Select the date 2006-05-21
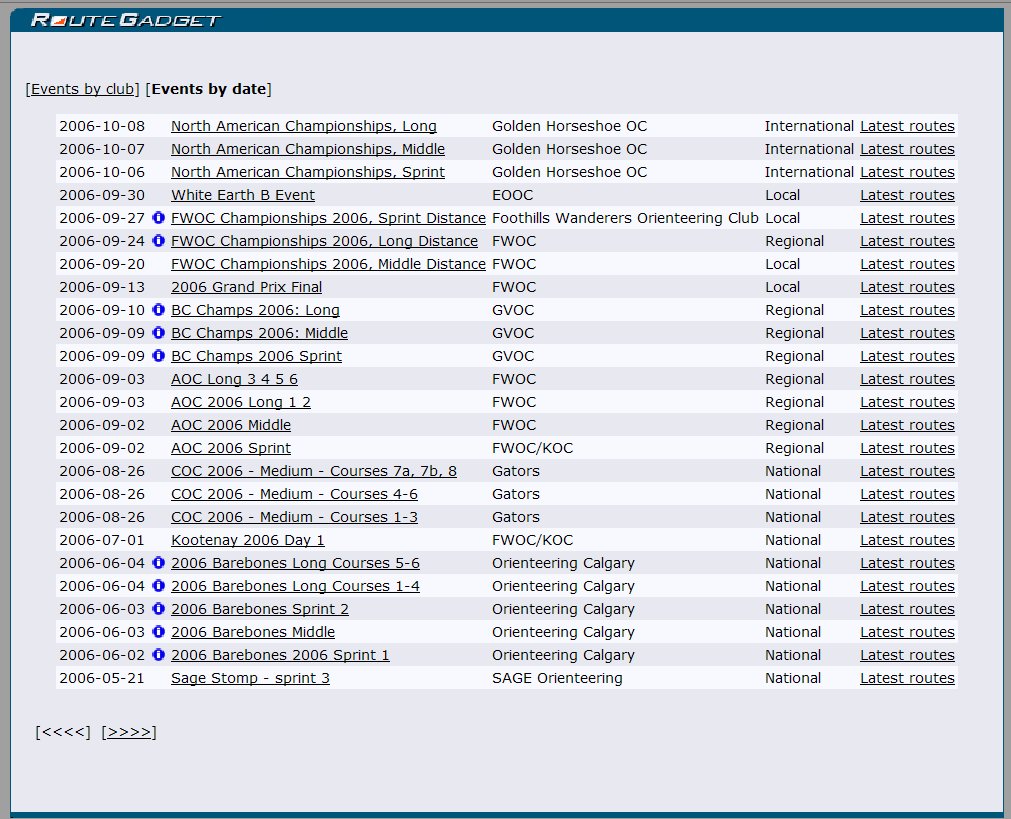The image size is (1011, 819). pyautogui.click(x=102, y=678)
